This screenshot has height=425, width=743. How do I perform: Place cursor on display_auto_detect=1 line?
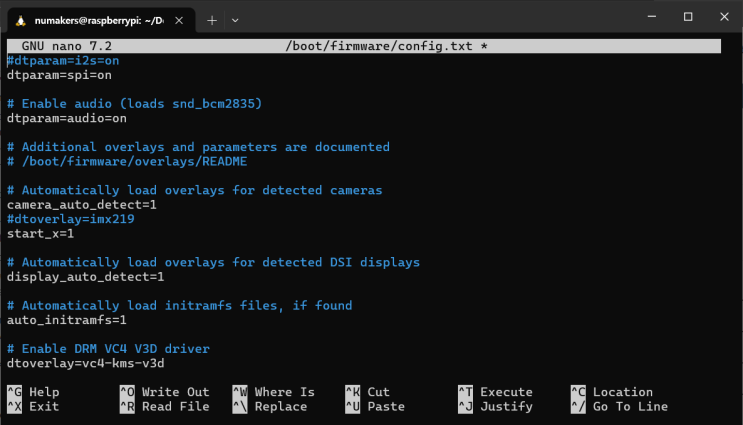(85, 277)
